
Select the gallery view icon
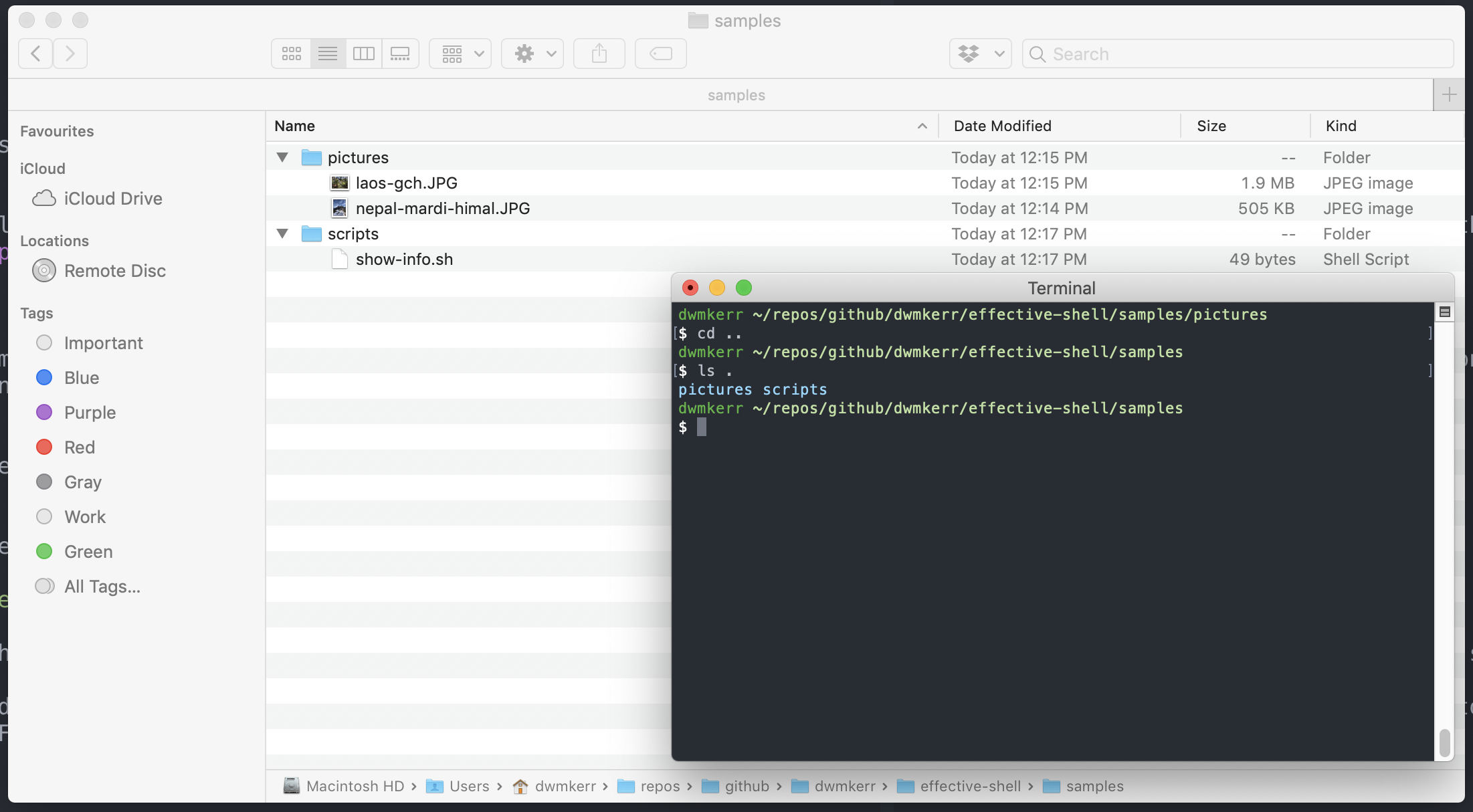click(399, 52)
